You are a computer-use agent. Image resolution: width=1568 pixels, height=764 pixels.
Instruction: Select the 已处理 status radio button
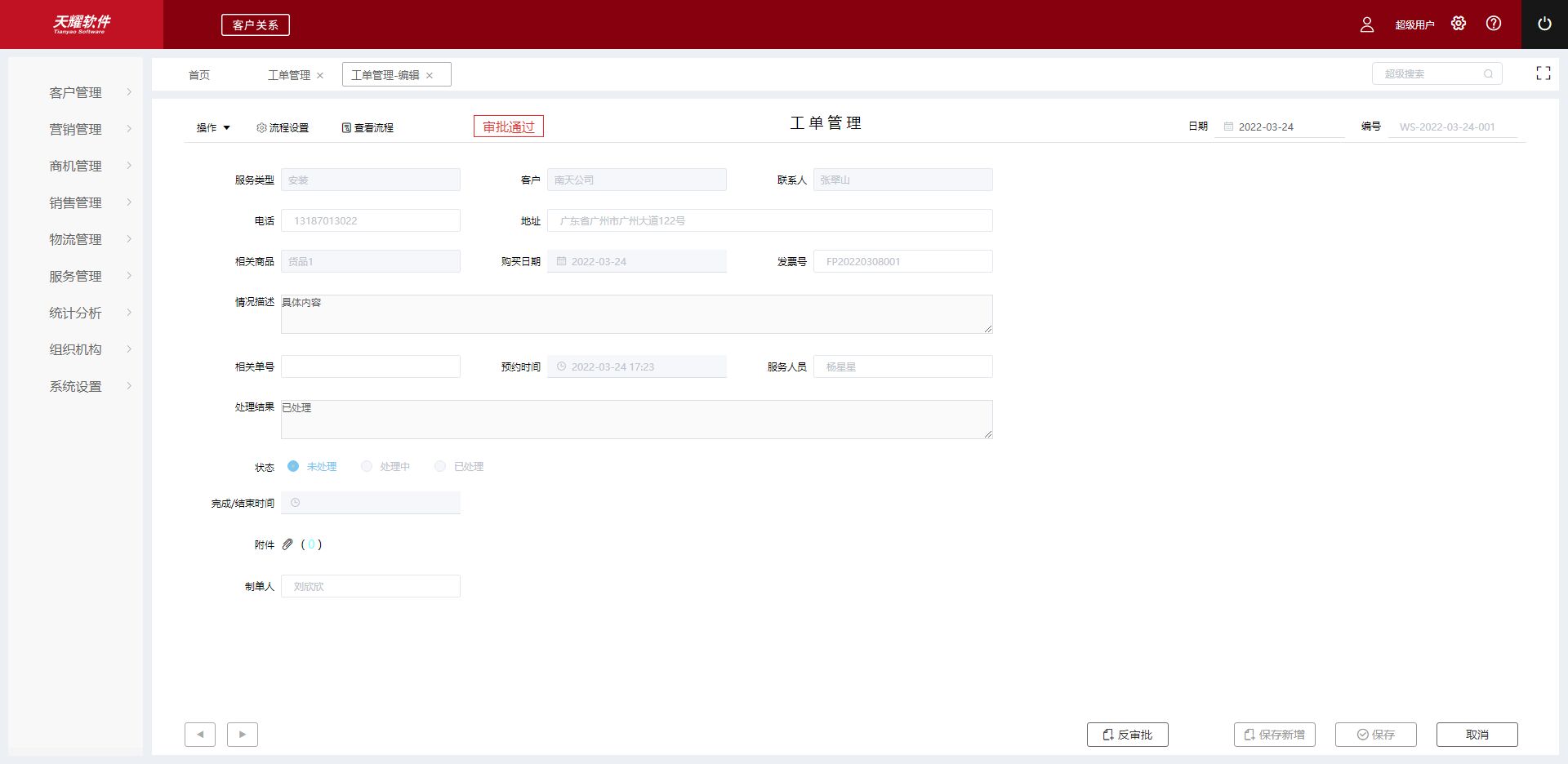(440, 466)
